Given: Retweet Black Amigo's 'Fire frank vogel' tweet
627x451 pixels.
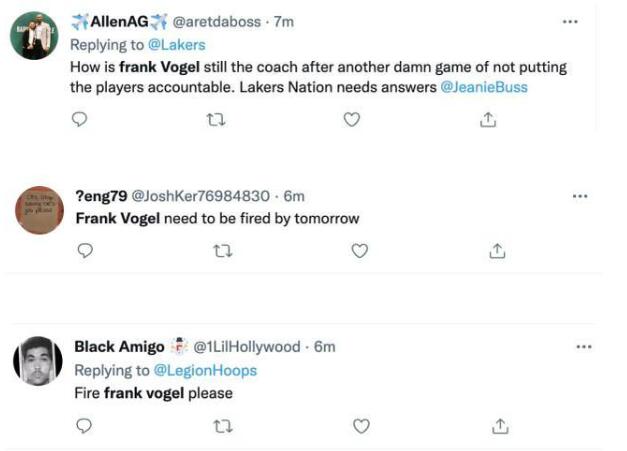Looking at the screenshot, I should click(221, 426).
